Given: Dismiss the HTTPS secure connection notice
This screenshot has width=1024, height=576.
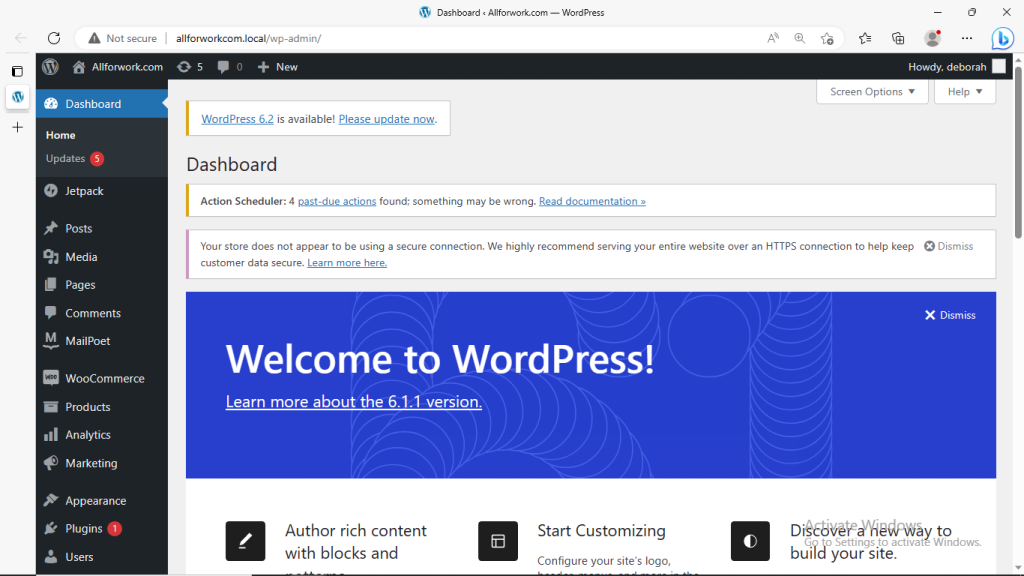Looking at the screenshot, I should pos(948,246).
